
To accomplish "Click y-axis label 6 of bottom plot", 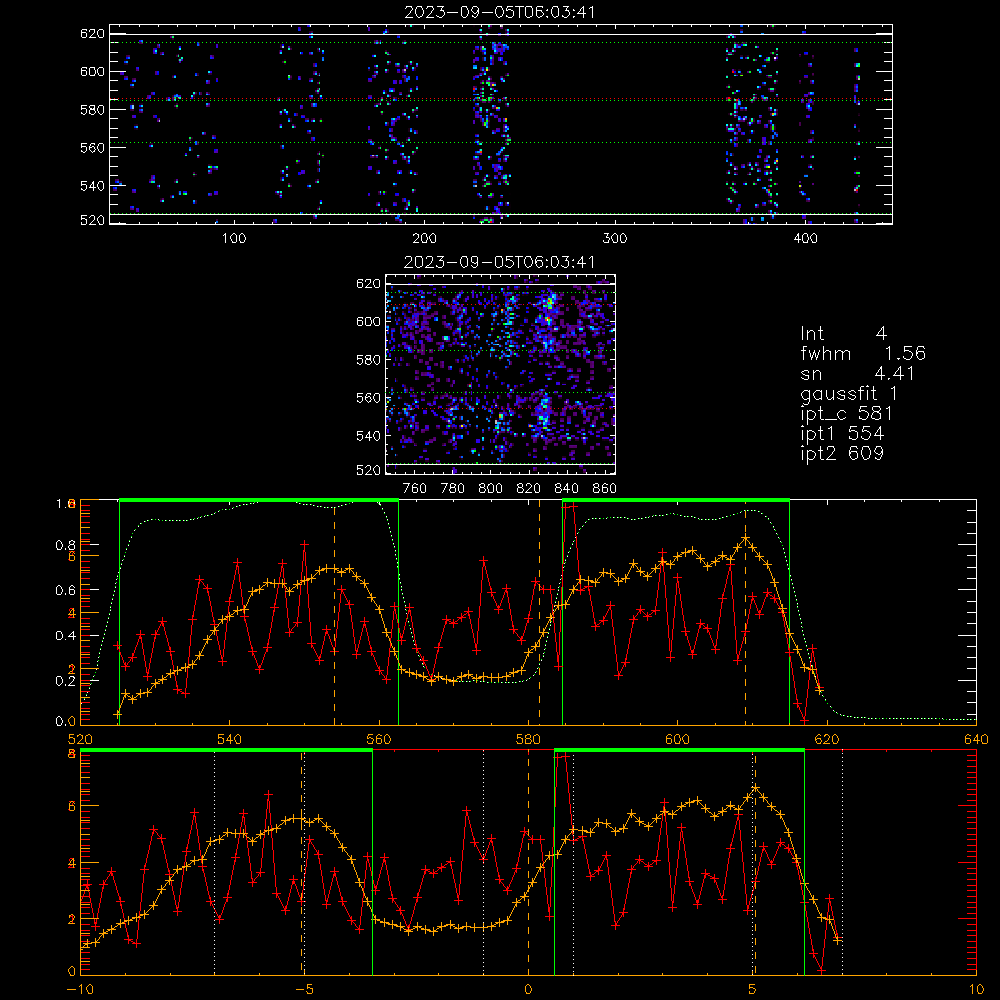I will 71,806.
